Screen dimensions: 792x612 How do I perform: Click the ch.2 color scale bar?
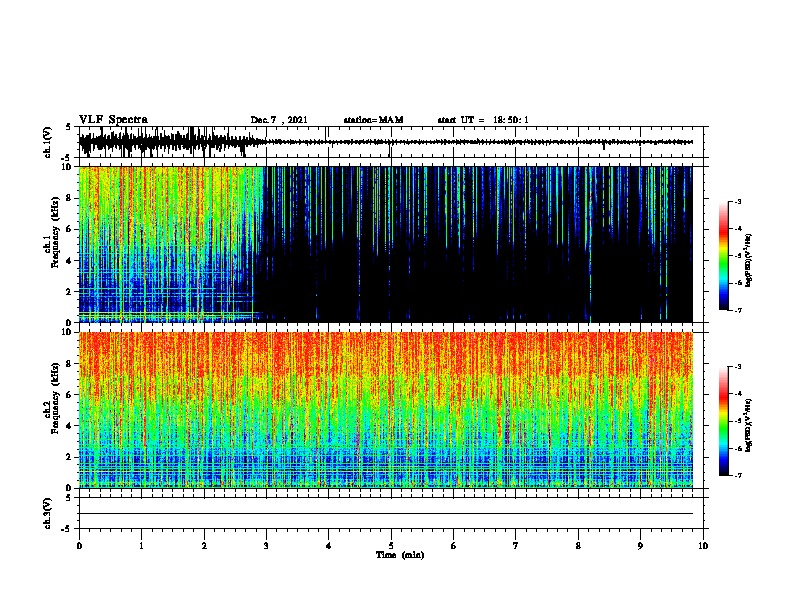723,421
